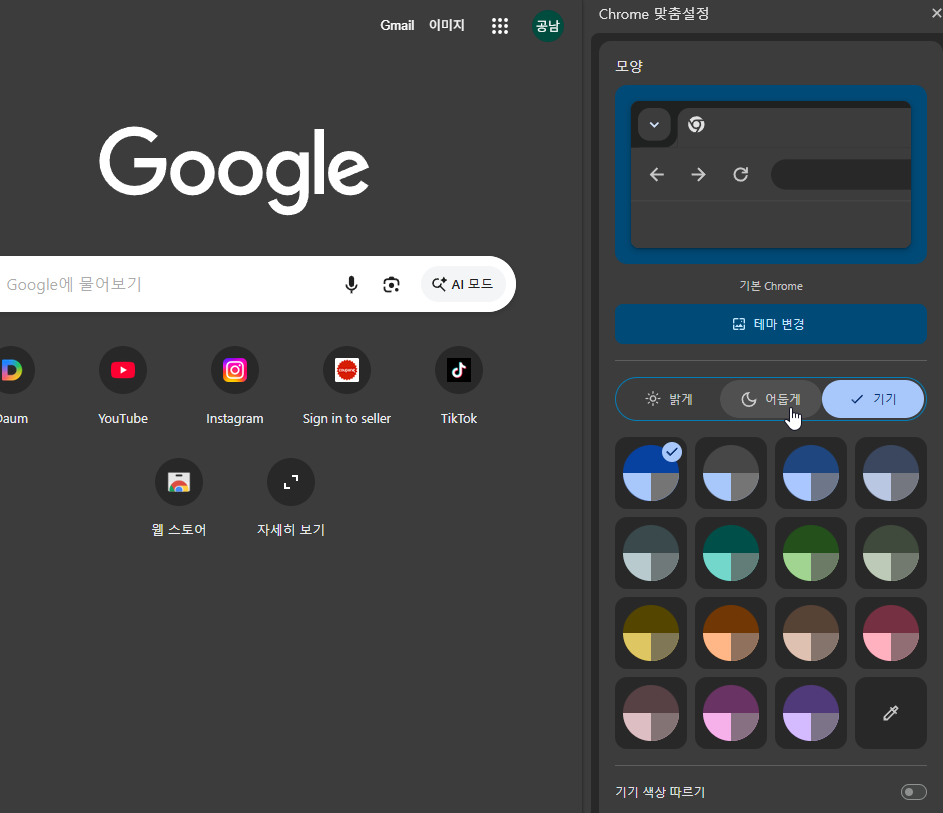
Task: Pick a custom color with the eyedropper
Action: [x=891, y=713]
